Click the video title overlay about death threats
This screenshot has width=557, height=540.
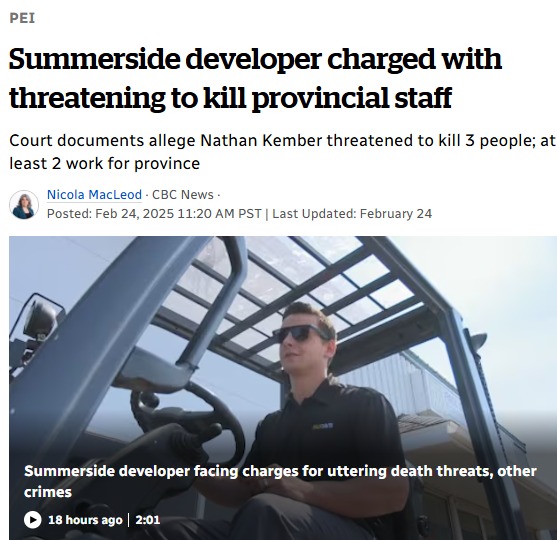[x=280, y=481]
